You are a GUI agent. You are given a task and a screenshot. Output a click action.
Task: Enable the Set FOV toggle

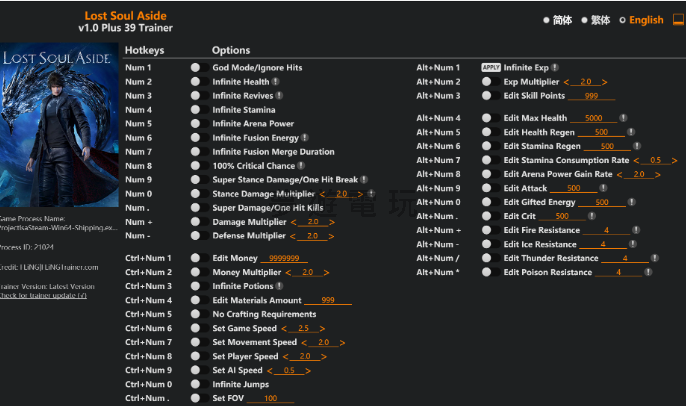(199, 398)
